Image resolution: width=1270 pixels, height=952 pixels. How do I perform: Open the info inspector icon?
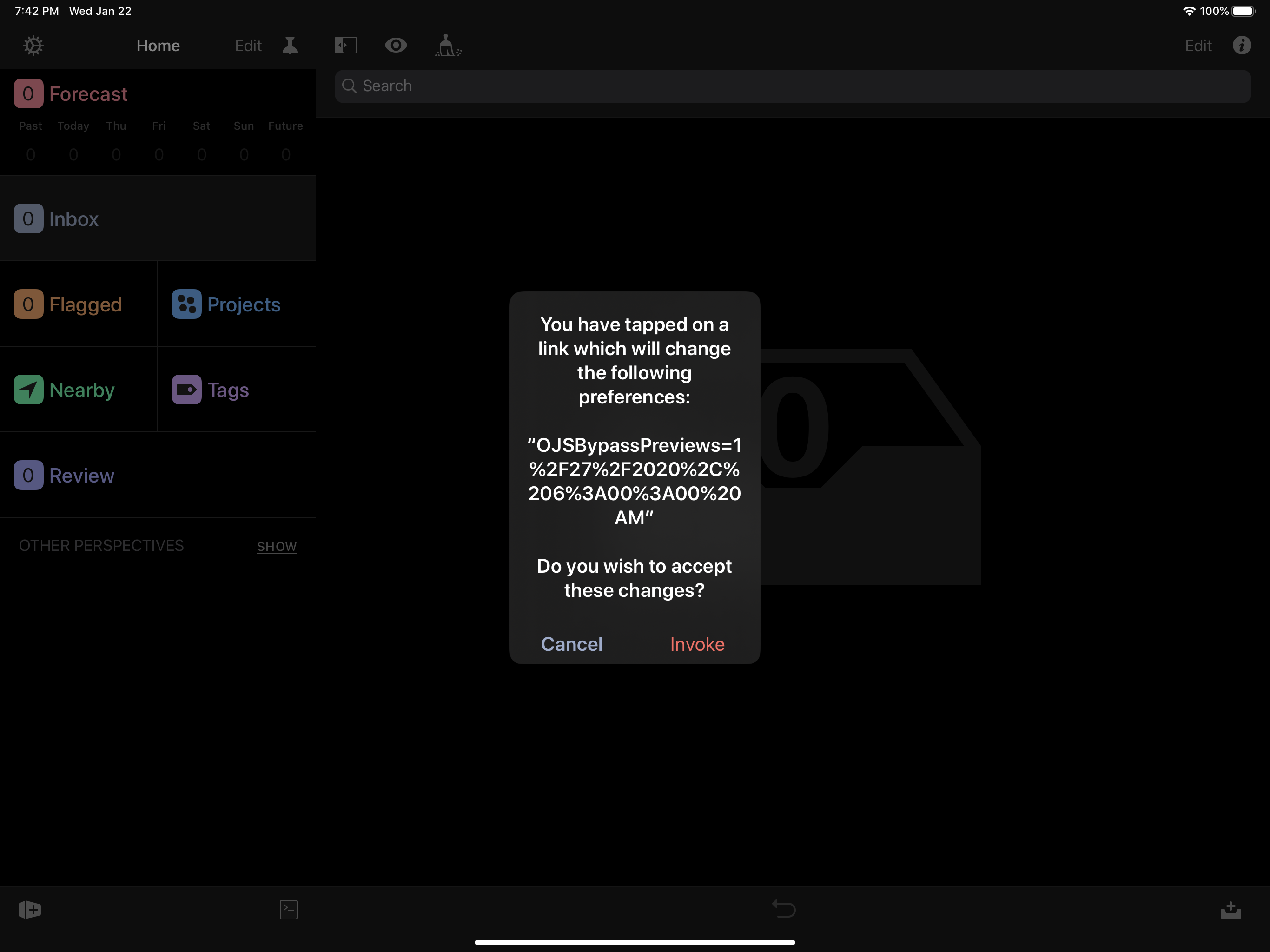point(1241,46)
